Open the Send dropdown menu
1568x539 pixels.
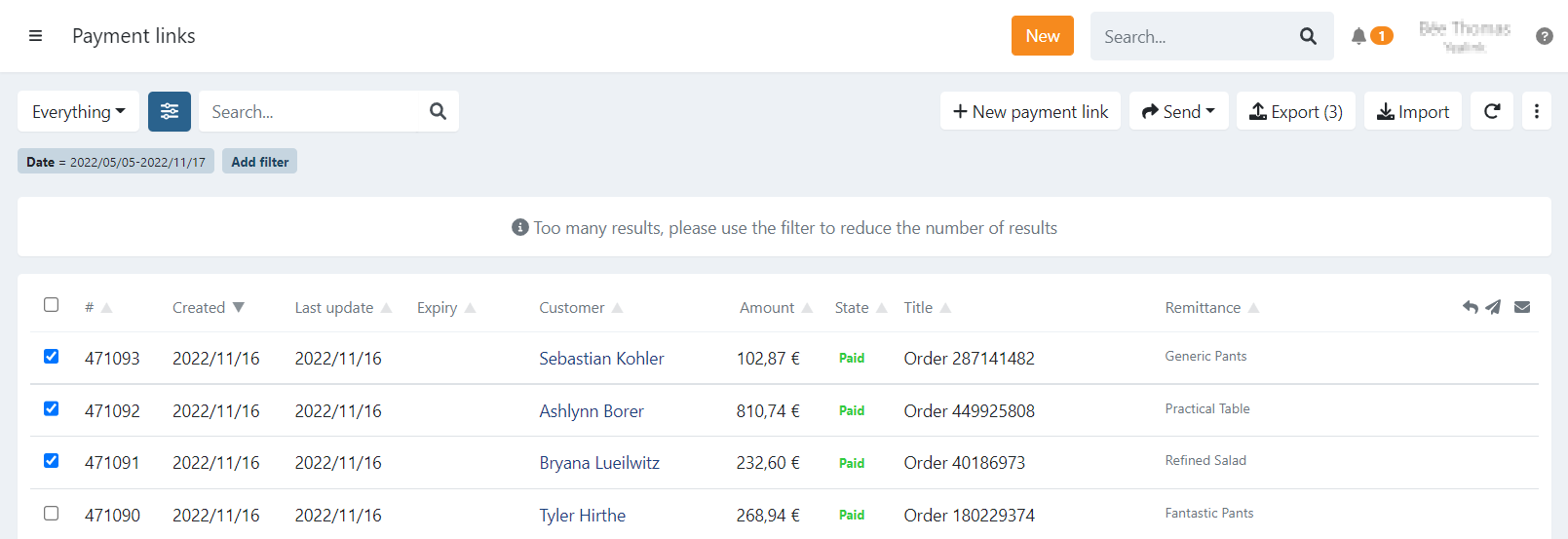click(1178, 111)
